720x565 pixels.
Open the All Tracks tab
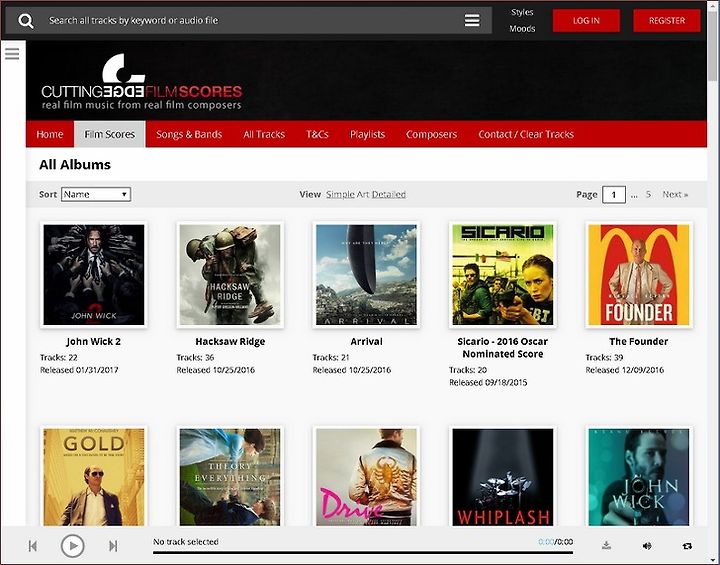[264, 134]
